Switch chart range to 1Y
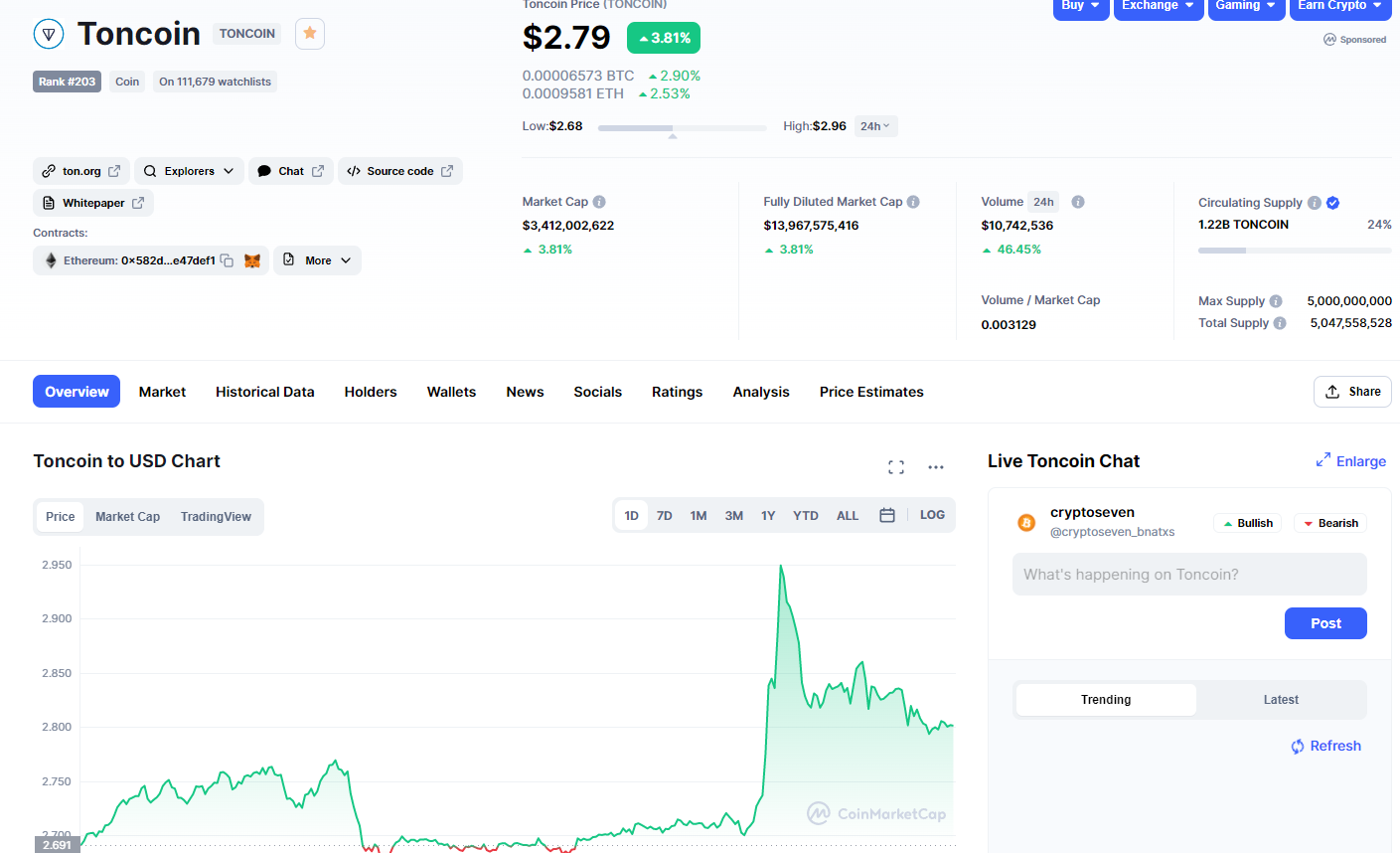The height and width of the screenshot is (853, 1400). point(768,516)
